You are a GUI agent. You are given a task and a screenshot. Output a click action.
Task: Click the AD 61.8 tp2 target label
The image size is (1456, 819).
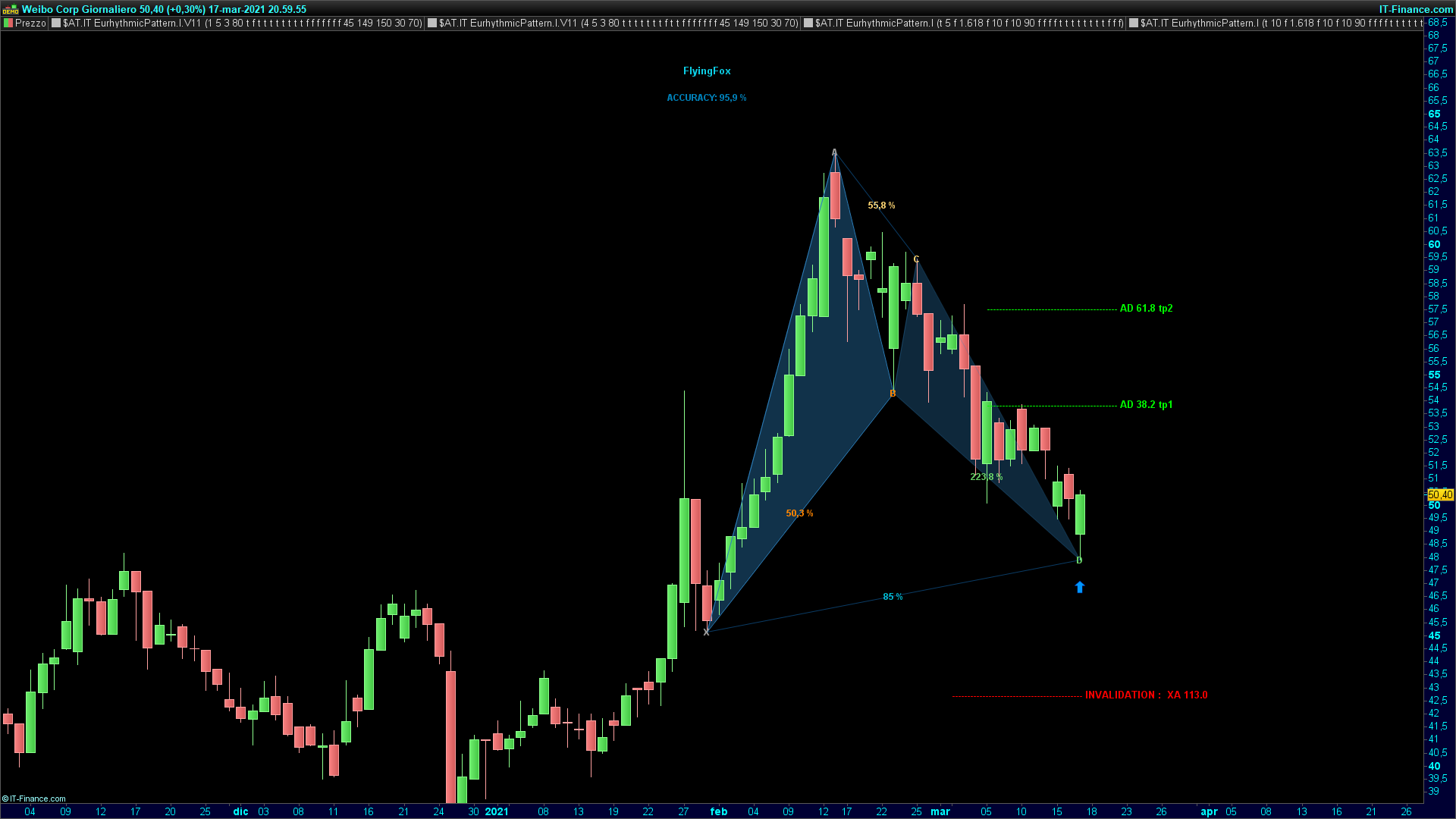point(1146,309)
